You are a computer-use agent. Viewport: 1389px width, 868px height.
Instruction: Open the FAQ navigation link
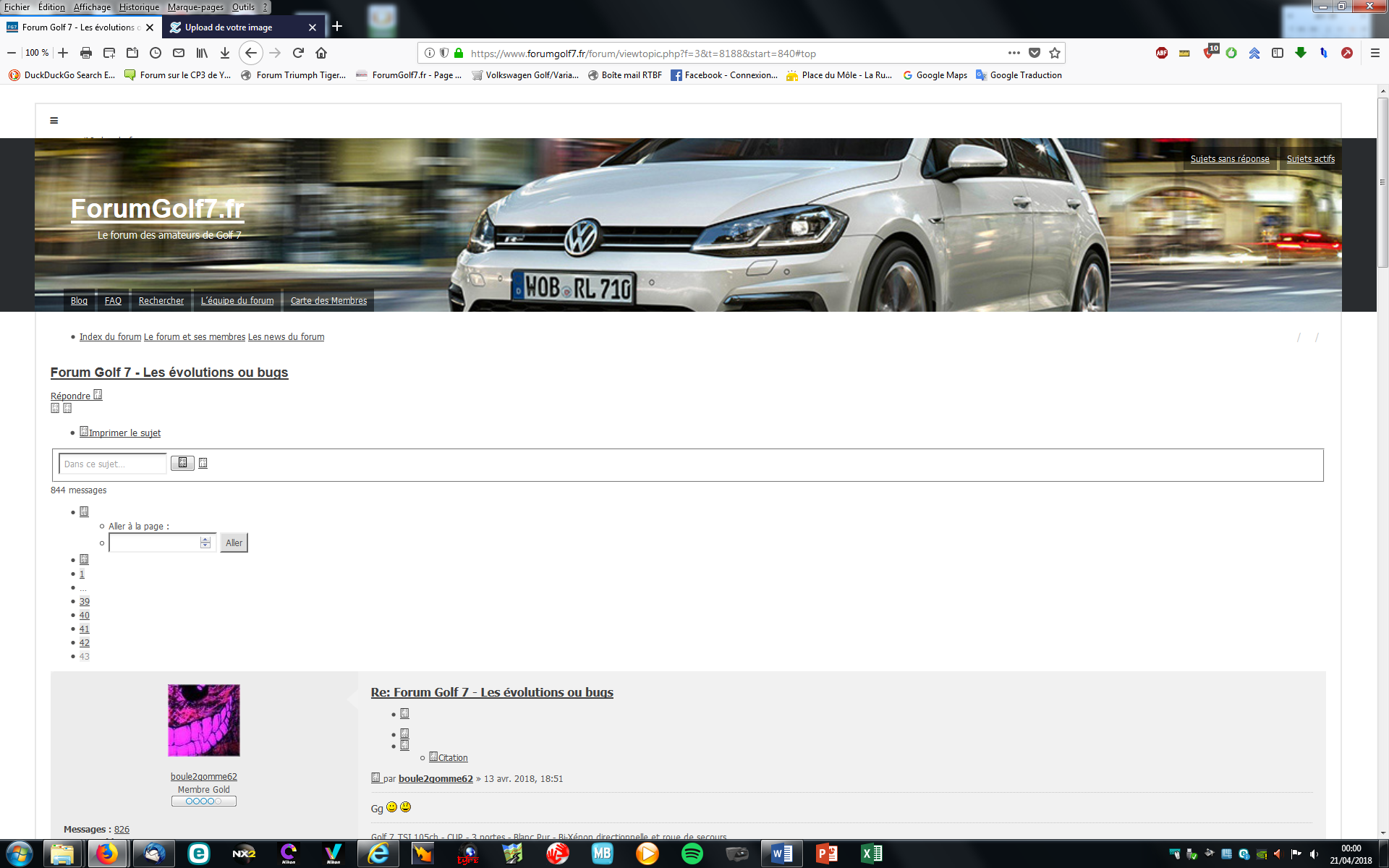(x=113, y=301)
